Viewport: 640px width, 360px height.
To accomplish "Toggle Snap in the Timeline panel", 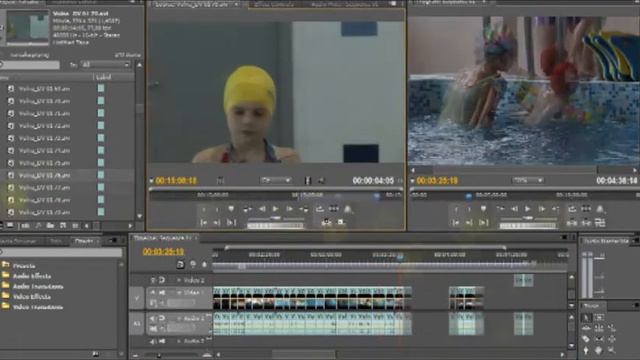I will (x=180, y=264).
